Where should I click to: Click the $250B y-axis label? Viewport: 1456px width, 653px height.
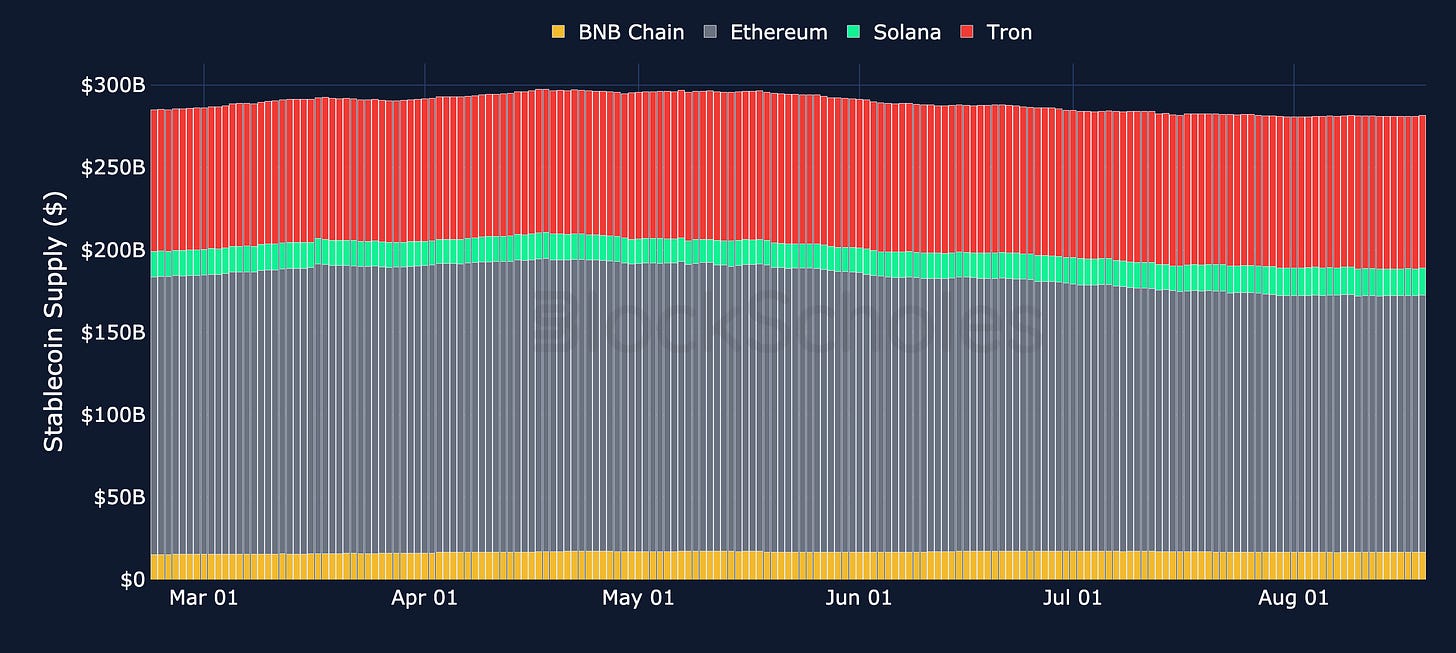pyautogui.click(x=113, y=167)
